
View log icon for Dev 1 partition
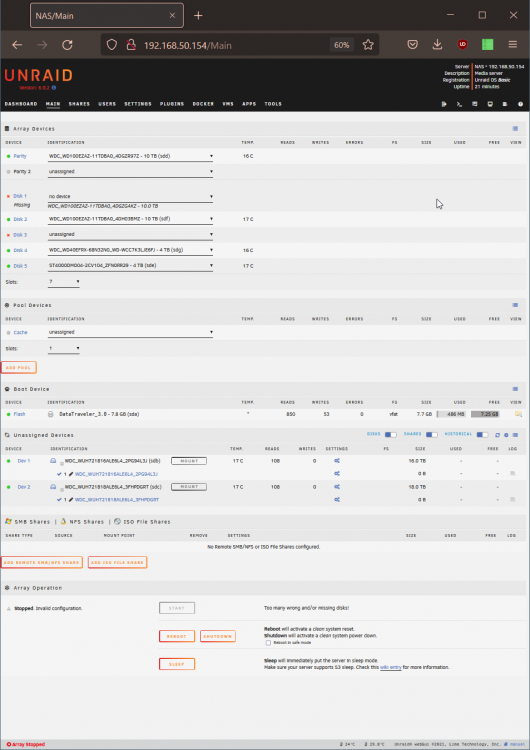(512, 474)
